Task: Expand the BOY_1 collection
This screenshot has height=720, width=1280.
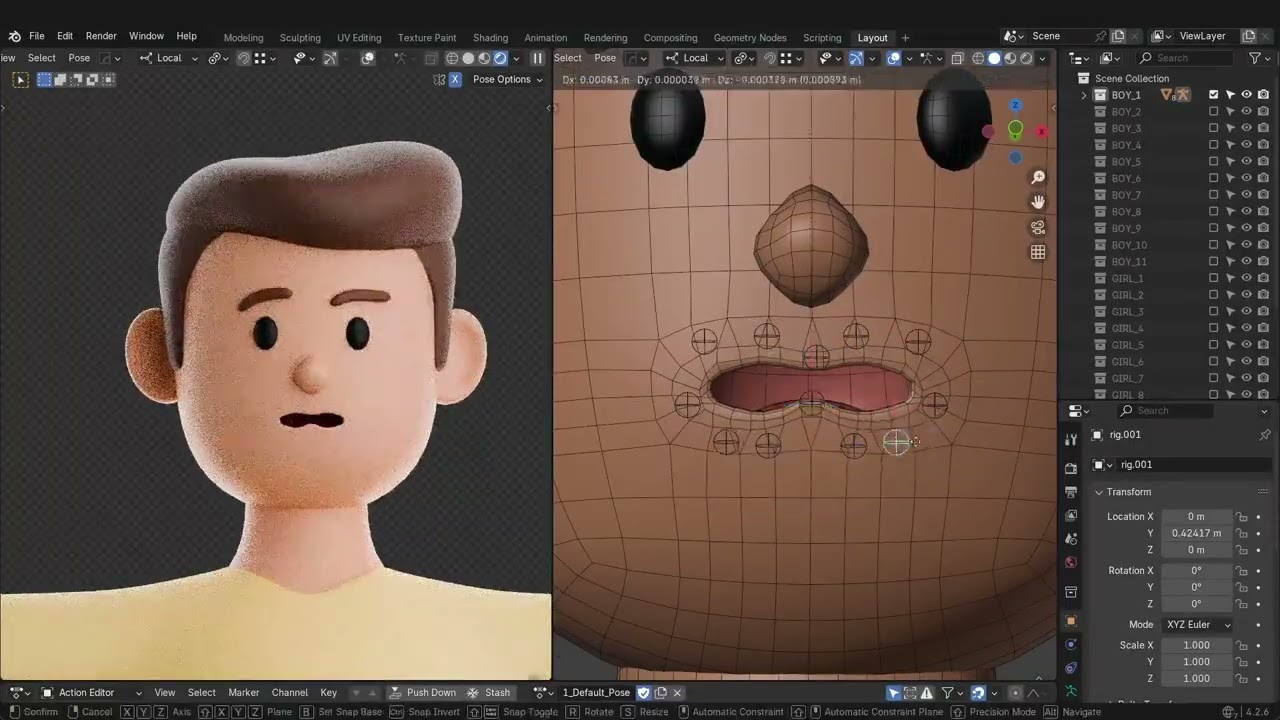Action: pyautogui.click(x=1084, y=95)
